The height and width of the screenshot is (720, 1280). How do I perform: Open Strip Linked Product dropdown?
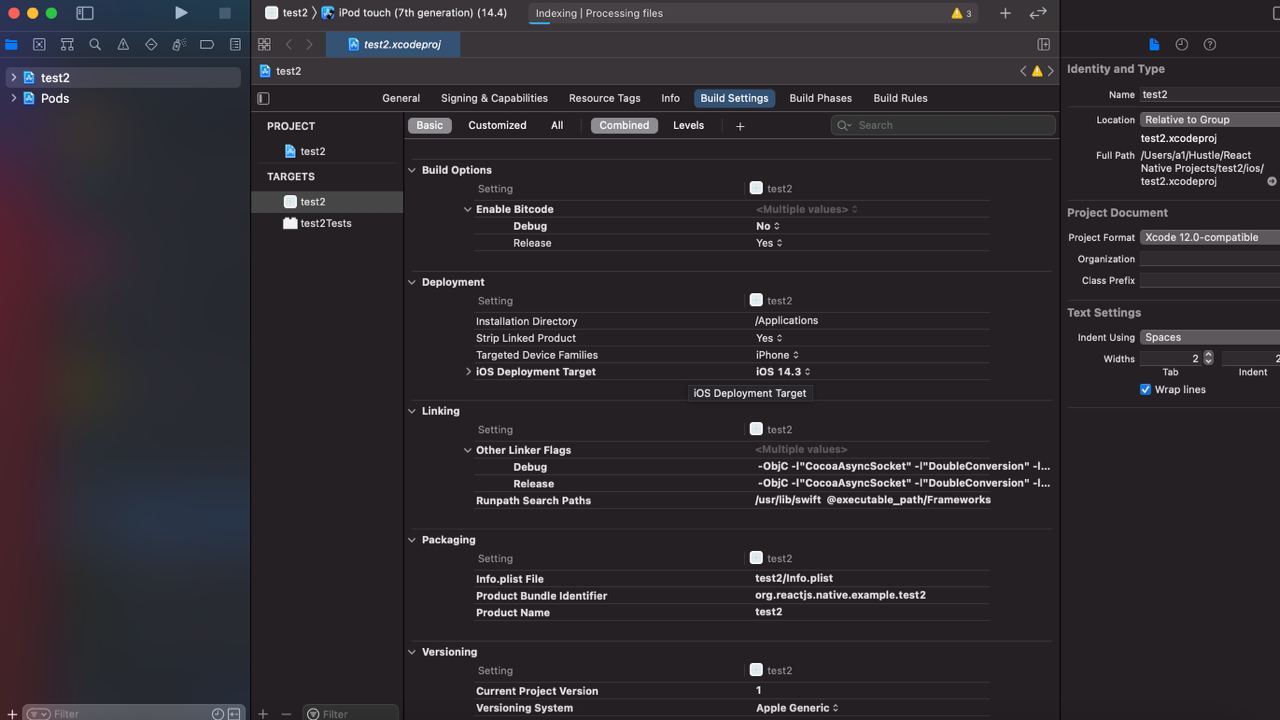tap(769, 338)
